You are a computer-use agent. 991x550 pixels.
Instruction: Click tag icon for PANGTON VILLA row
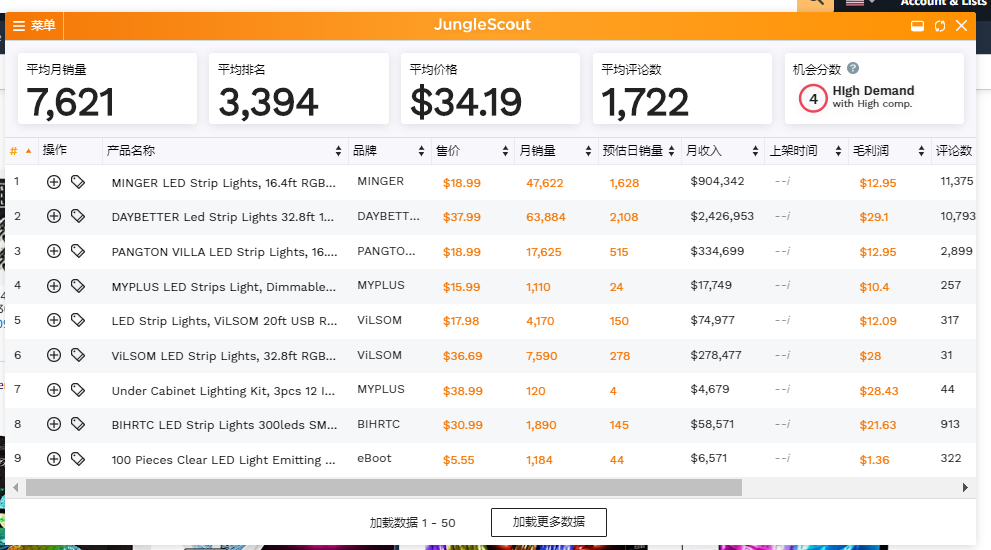78,251
